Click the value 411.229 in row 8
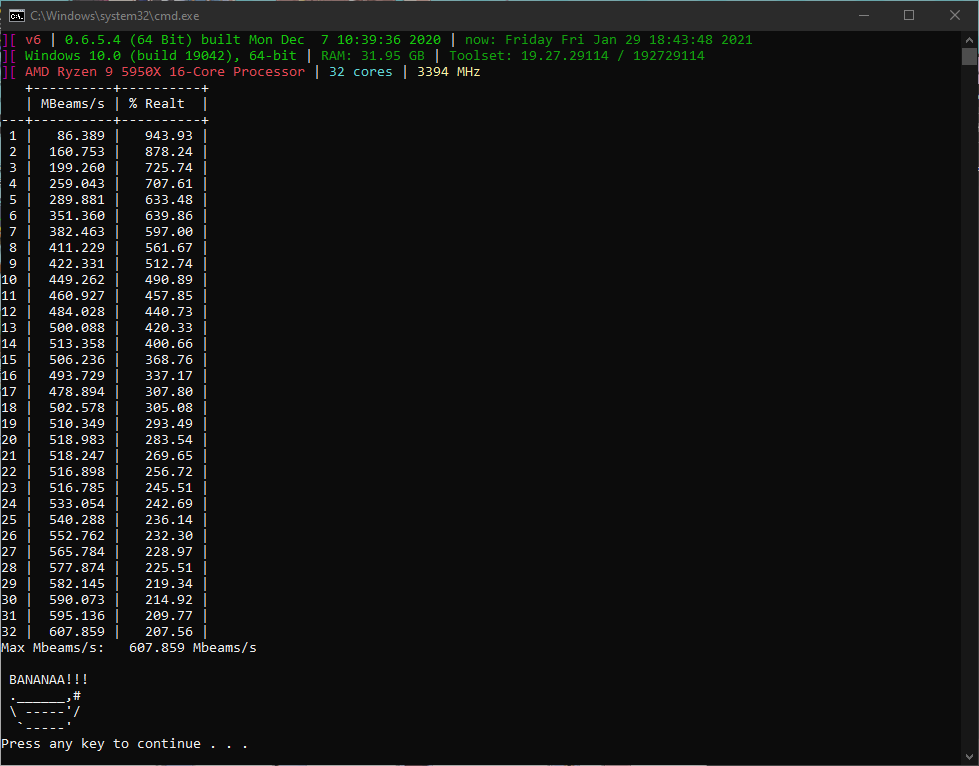979x766 pixels. coord(77,248)
